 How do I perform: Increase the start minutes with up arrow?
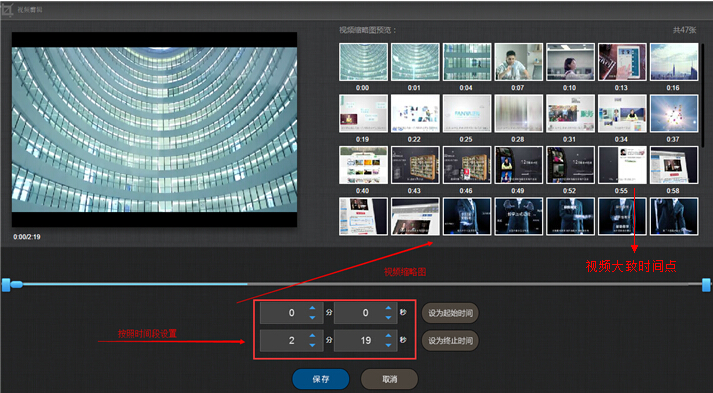coord(312,308)
